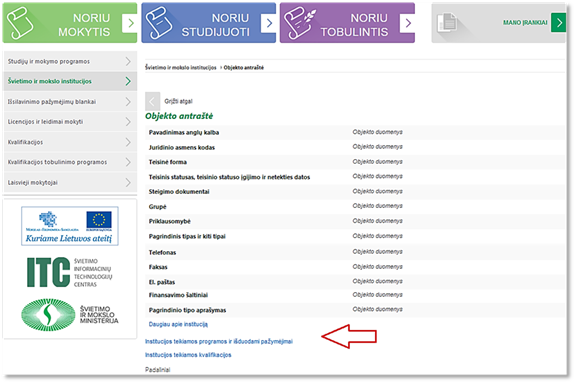Viewport: 575px width, 383px height.
Task: Open Laisvieji mokytojai menu item
Action: point(70,182)
